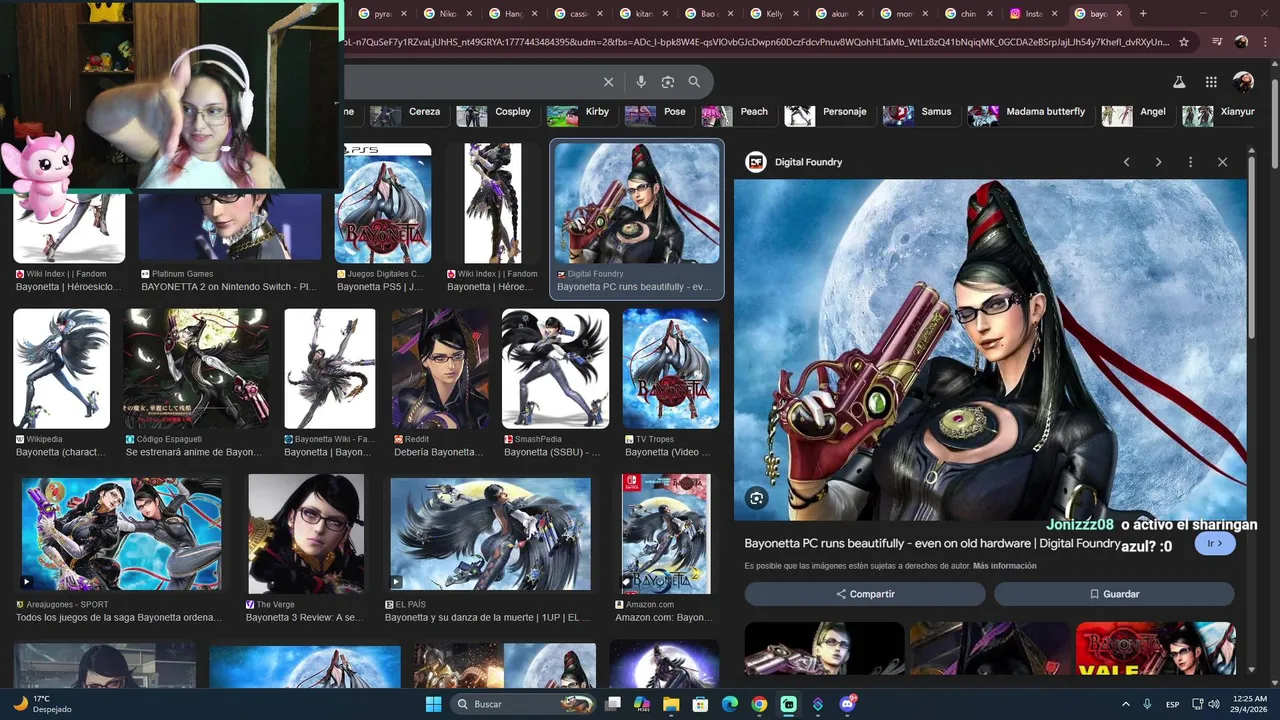
Task: Start voice search with the microphone icon
Action: tap(641, 82)
